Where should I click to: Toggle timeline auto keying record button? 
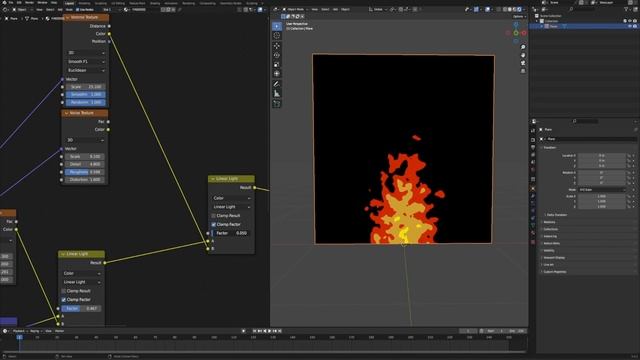point(244,331)
